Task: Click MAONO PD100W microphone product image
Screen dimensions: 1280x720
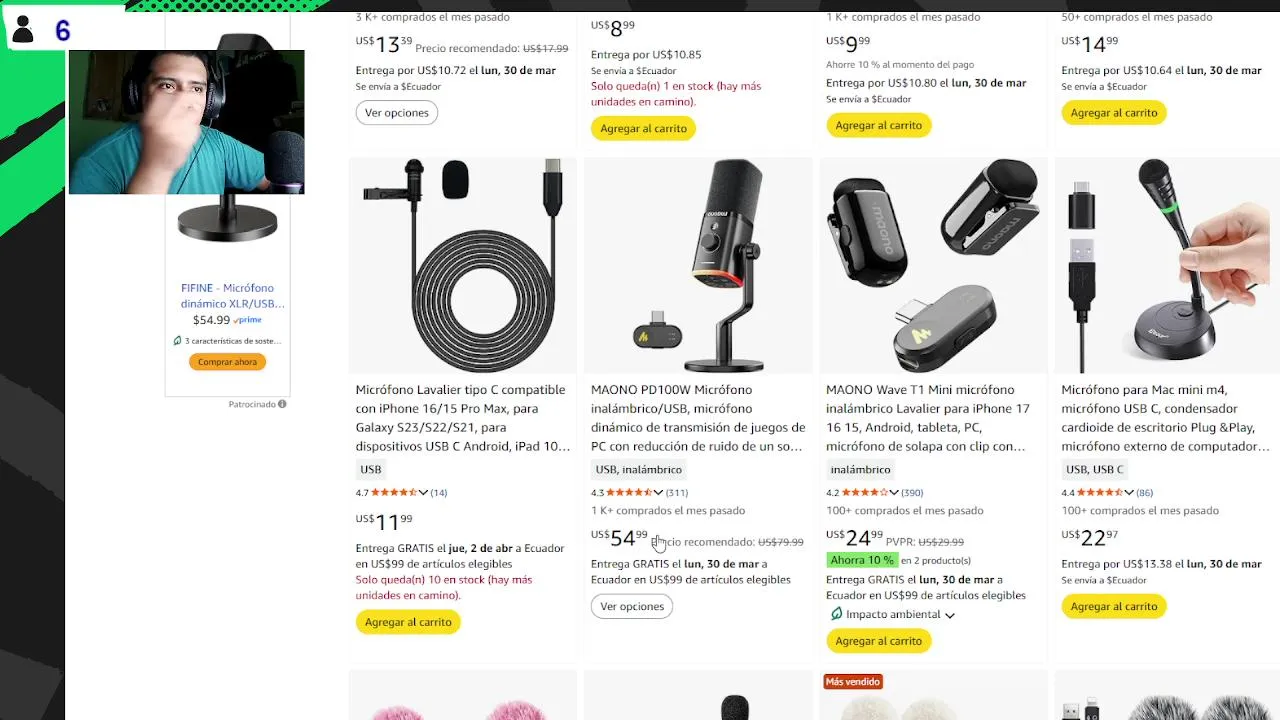Action: tap(698, 265)
